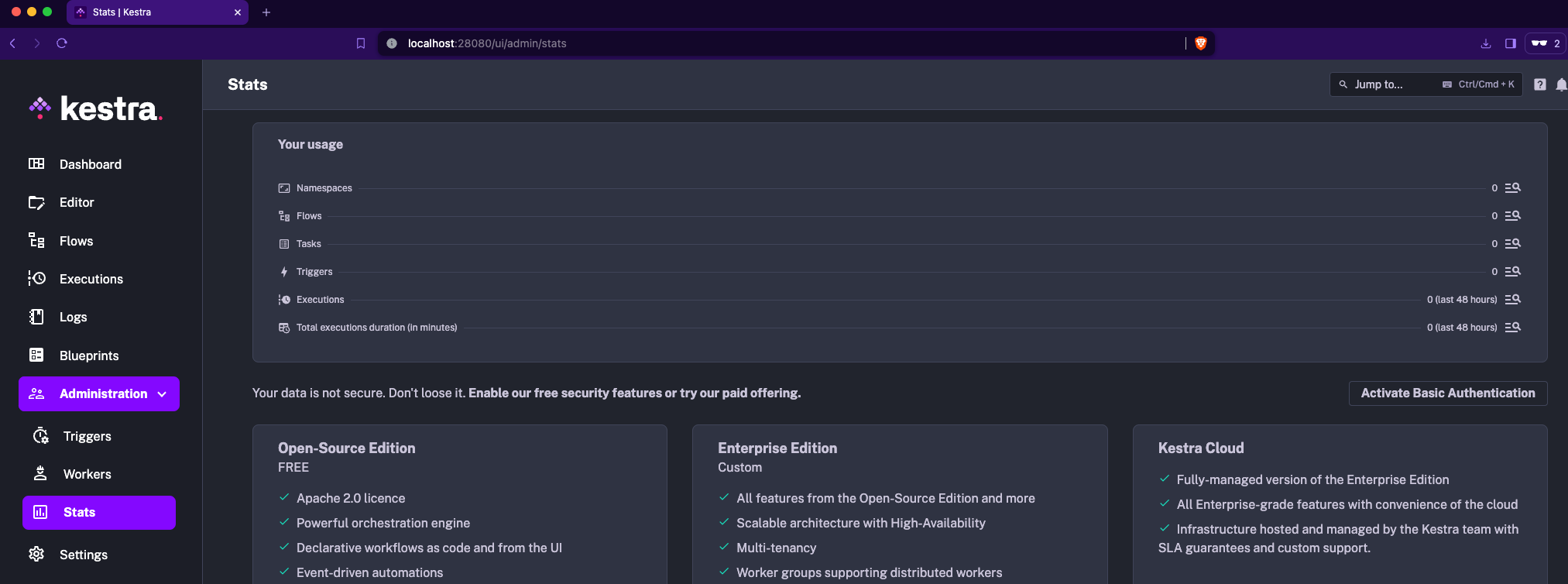Click the Stats page title

248,84
